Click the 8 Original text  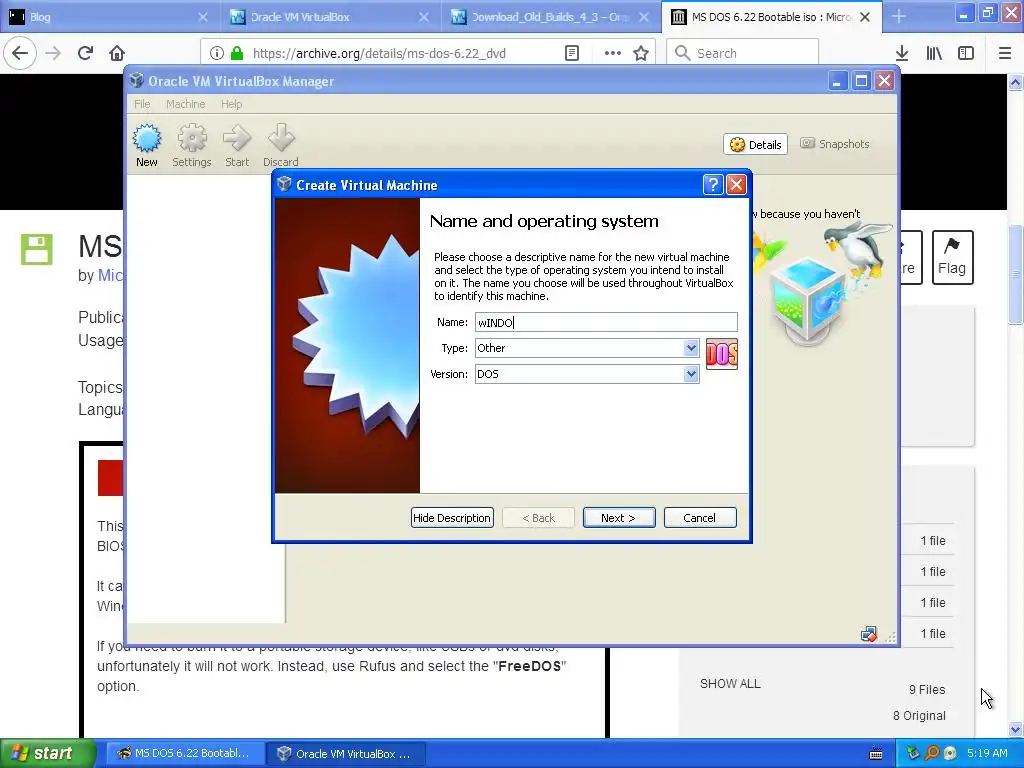click(x=920, y=716)
